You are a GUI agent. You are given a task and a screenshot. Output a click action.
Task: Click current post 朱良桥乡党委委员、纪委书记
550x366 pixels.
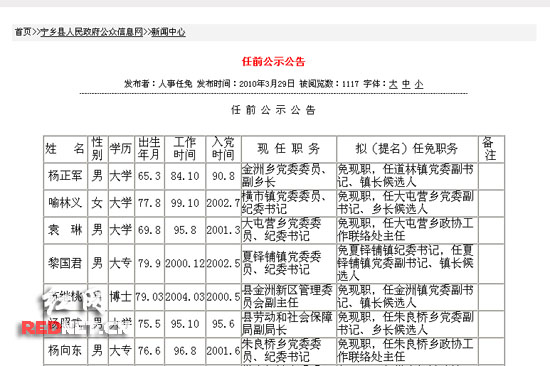pos(289,351)
